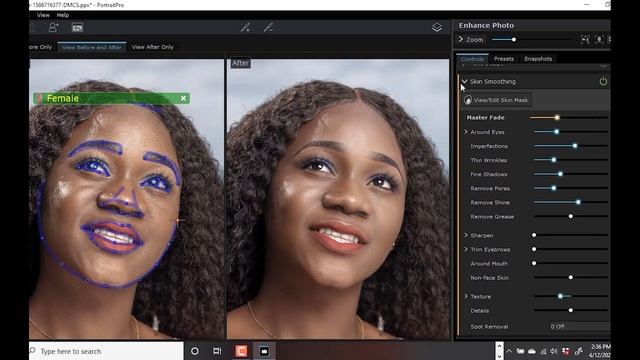This screenshot has width=640, height=360.
Task: Click View/Edit Skin Mask button
Action: pos(497,100)
